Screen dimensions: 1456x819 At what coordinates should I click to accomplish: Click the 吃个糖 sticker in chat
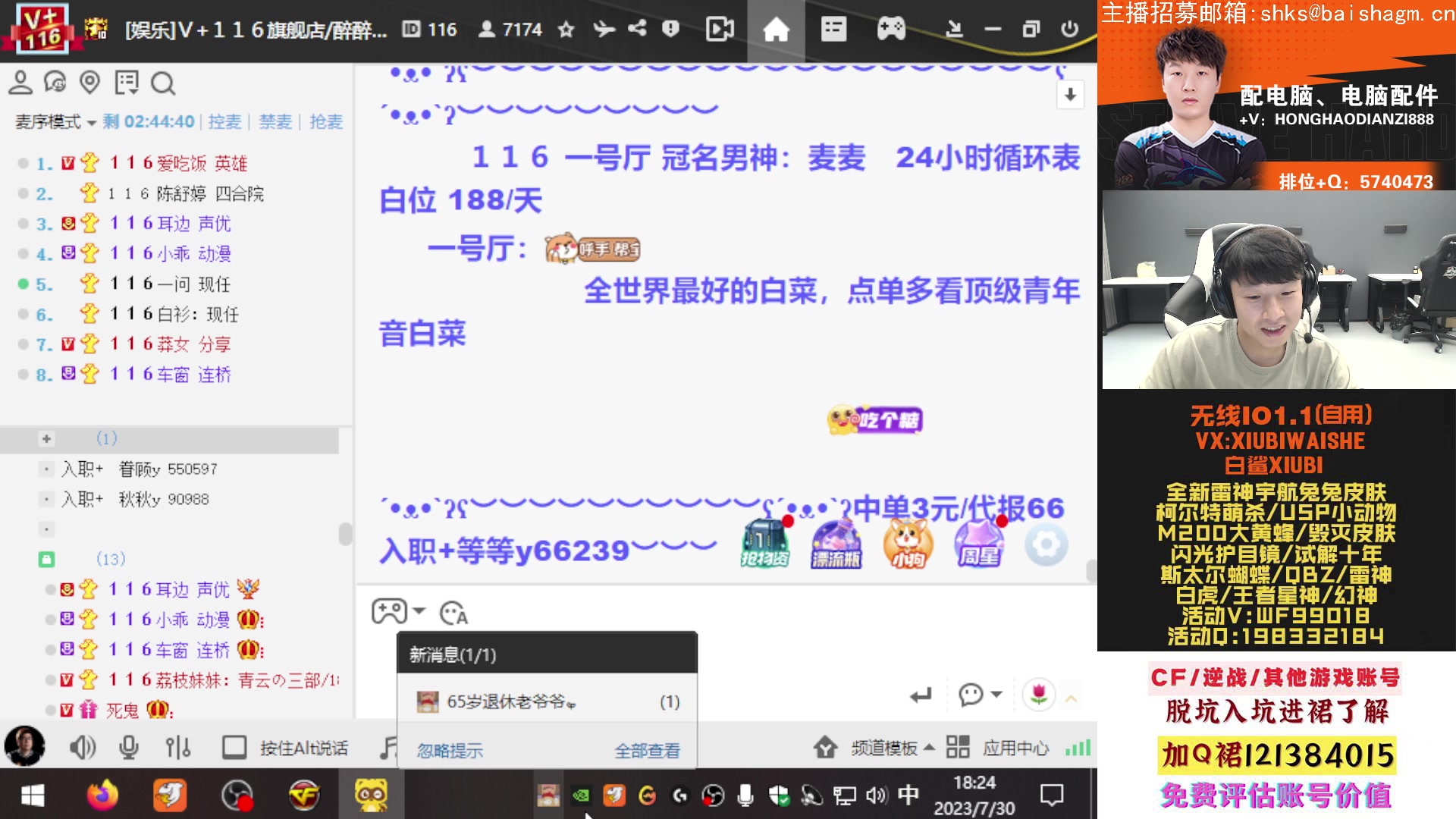875,419
